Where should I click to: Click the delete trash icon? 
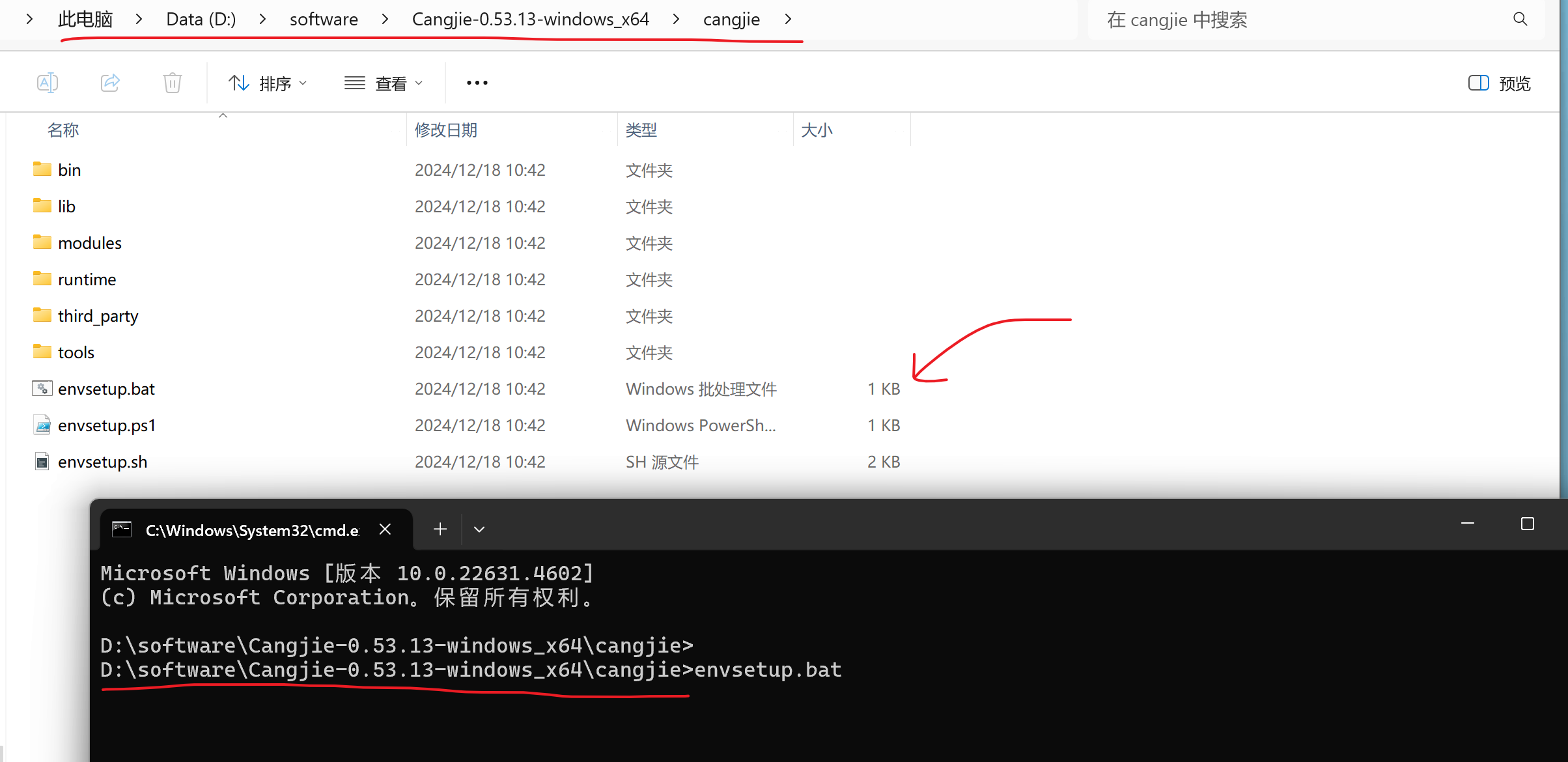click(172, 83)
